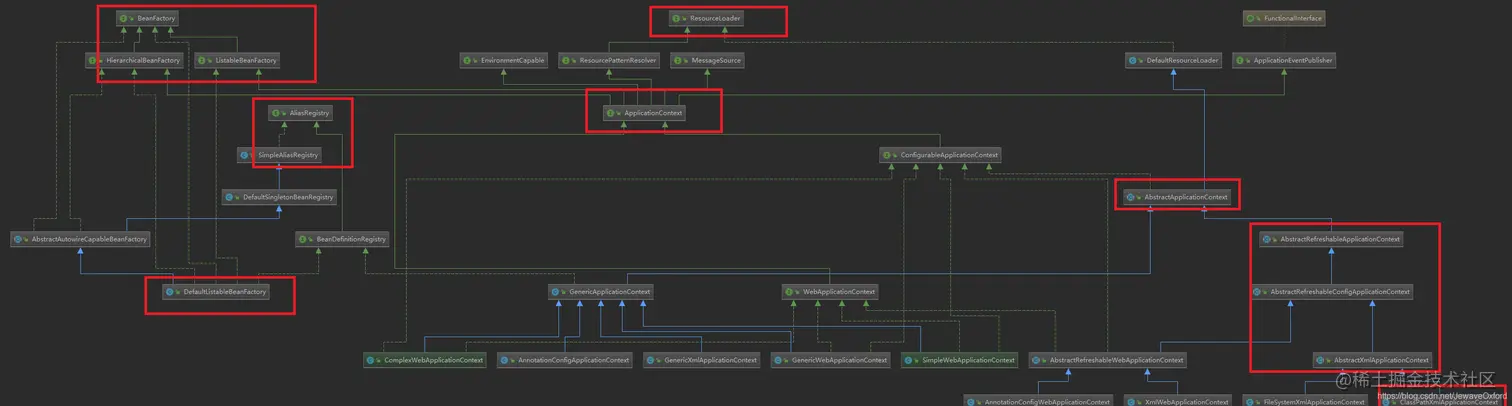Select the AbstractAutowireCapableBeanFactory class icon
This screenshot has height=406, width=1512.
click(18, 239)
